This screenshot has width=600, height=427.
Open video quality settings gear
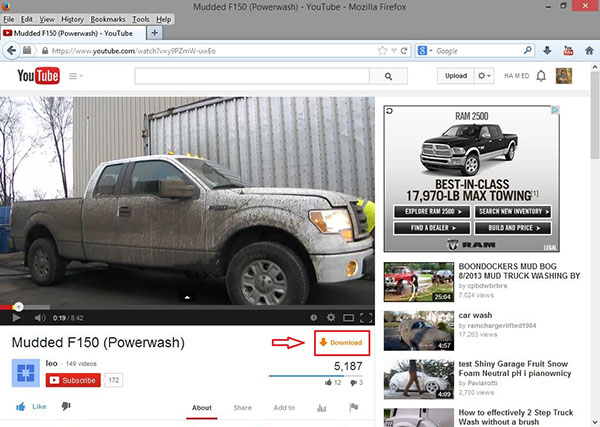tap(331, 317)
